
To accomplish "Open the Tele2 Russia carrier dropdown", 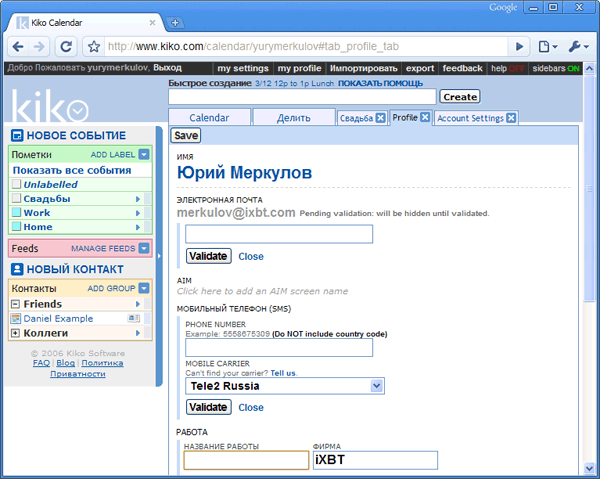I will (377, 386).
